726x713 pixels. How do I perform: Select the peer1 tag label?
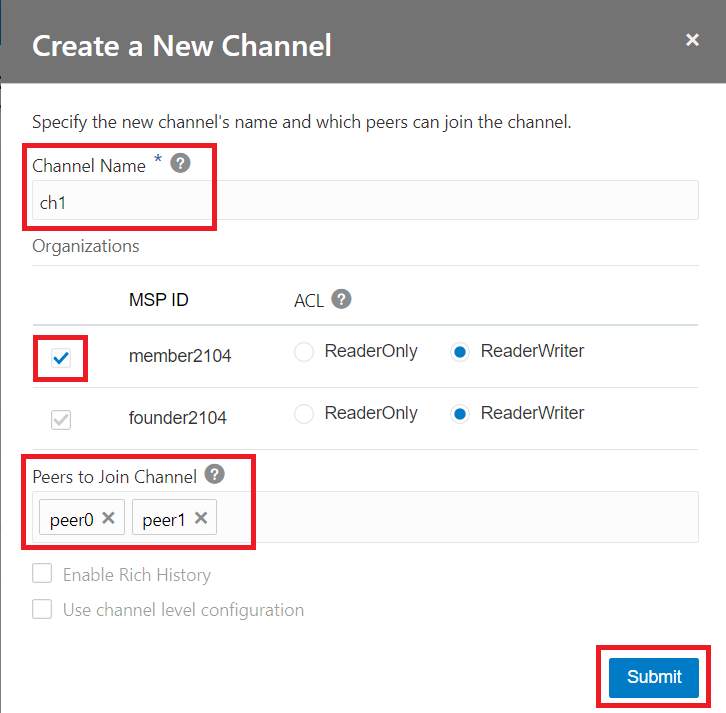[162, 519]
